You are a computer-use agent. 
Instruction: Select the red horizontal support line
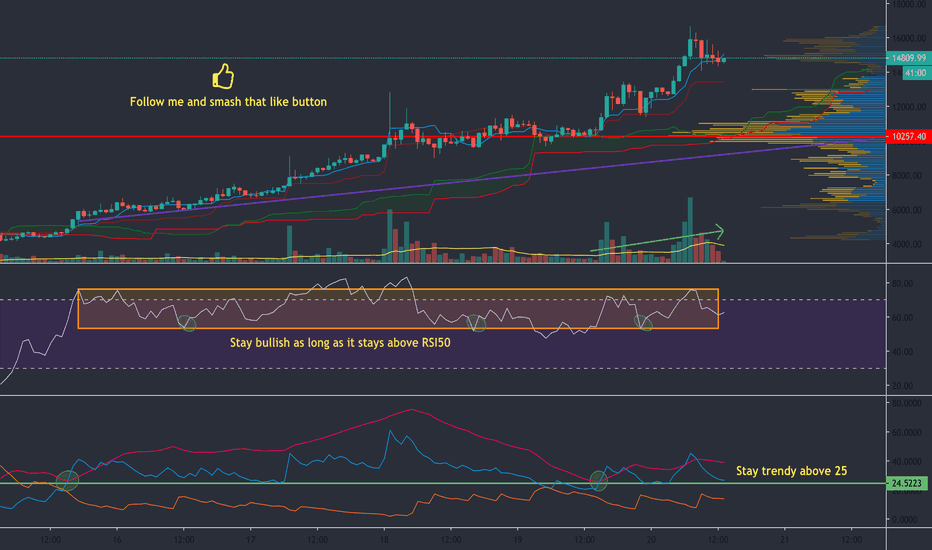click(443, 137)
